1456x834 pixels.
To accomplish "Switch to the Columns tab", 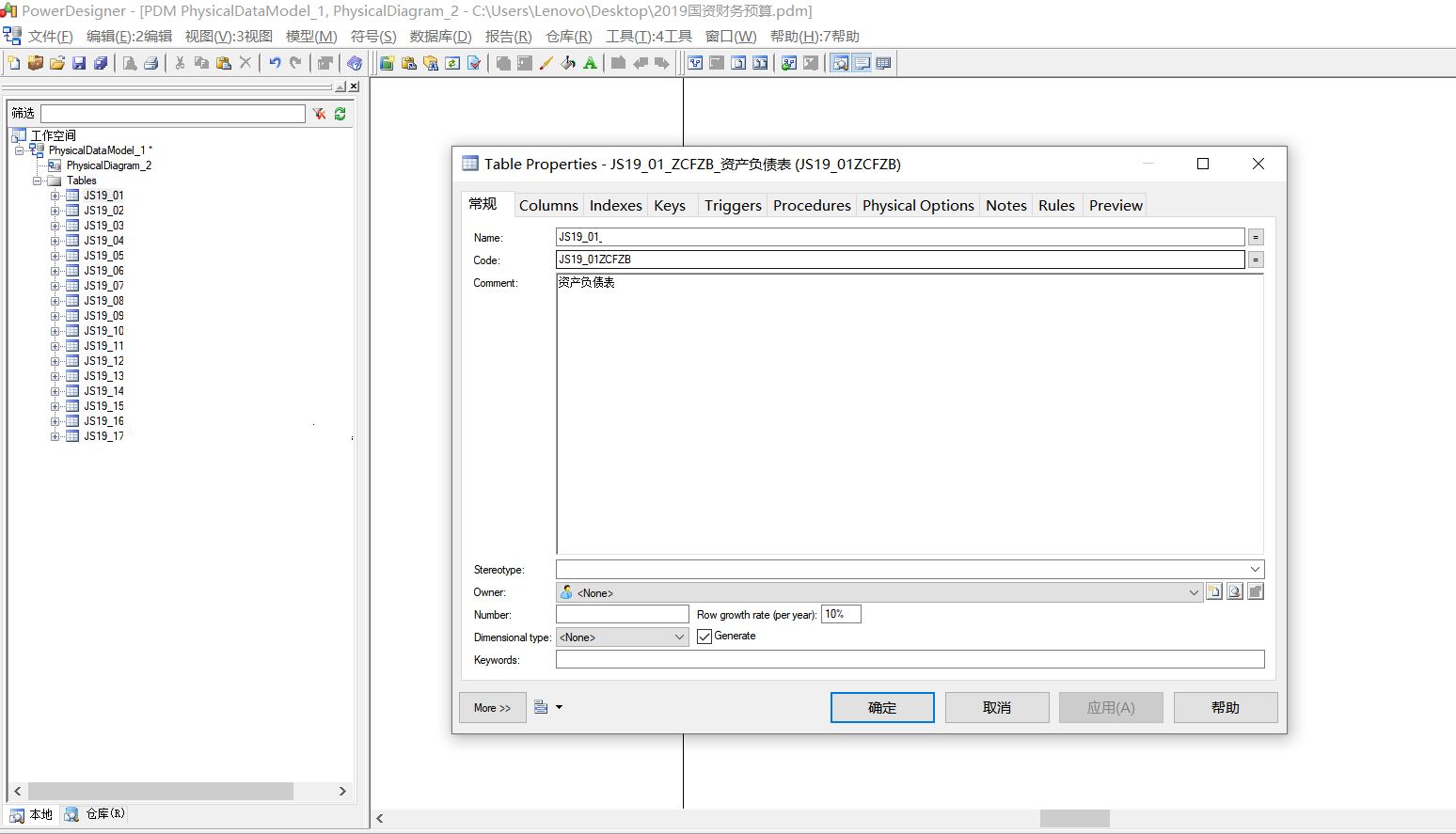I will (548, 205).
